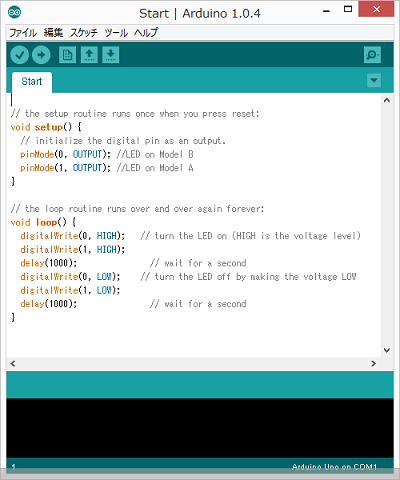Click the editor scroll down arrow
The height and width of the screenshot is (480, 400).
(387, 350)
